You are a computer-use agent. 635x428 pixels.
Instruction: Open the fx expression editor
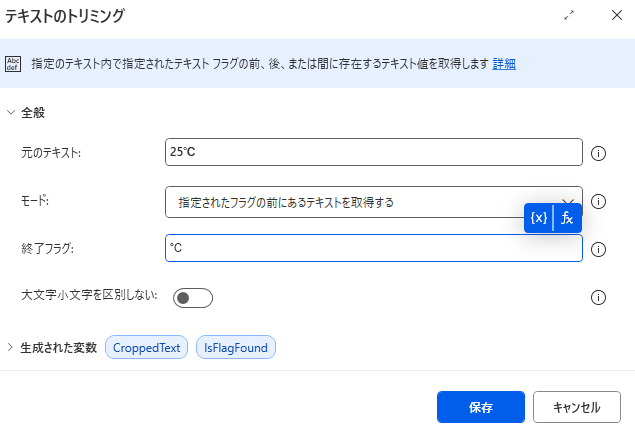coord(567,218)
